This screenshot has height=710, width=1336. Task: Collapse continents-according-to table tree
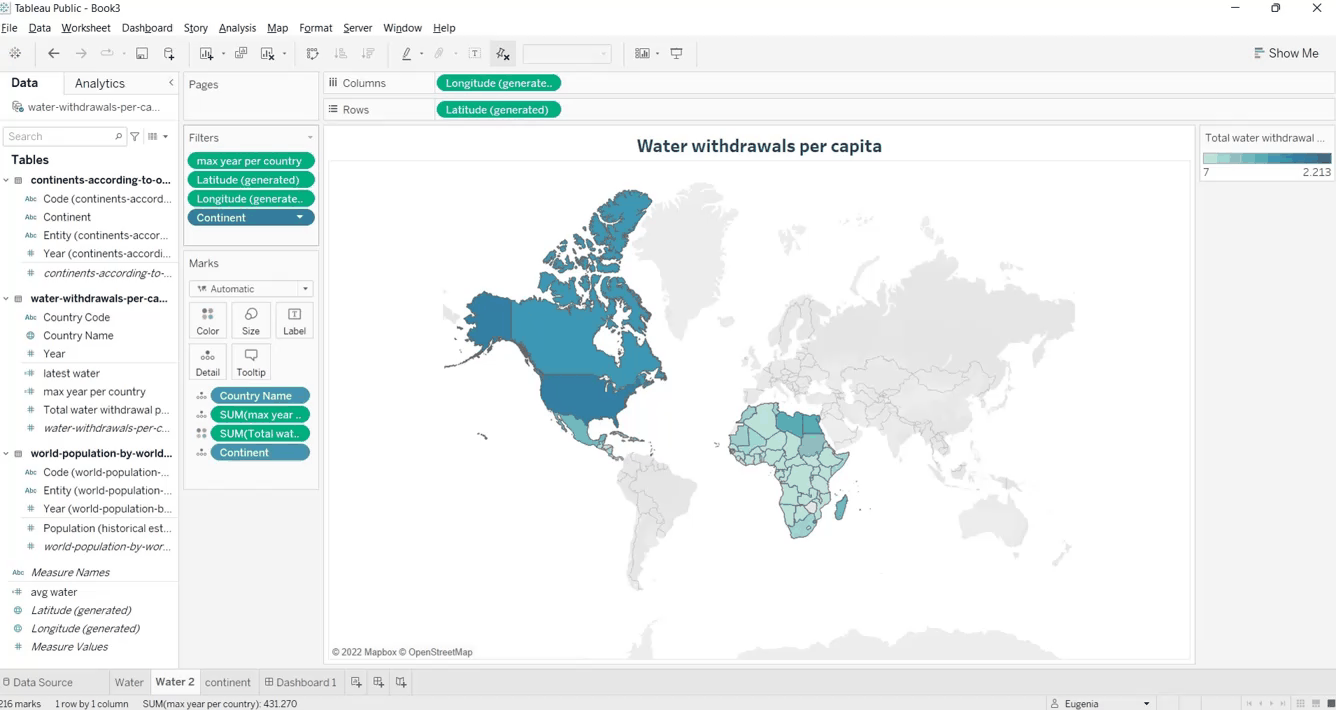(x=6, y=180)
